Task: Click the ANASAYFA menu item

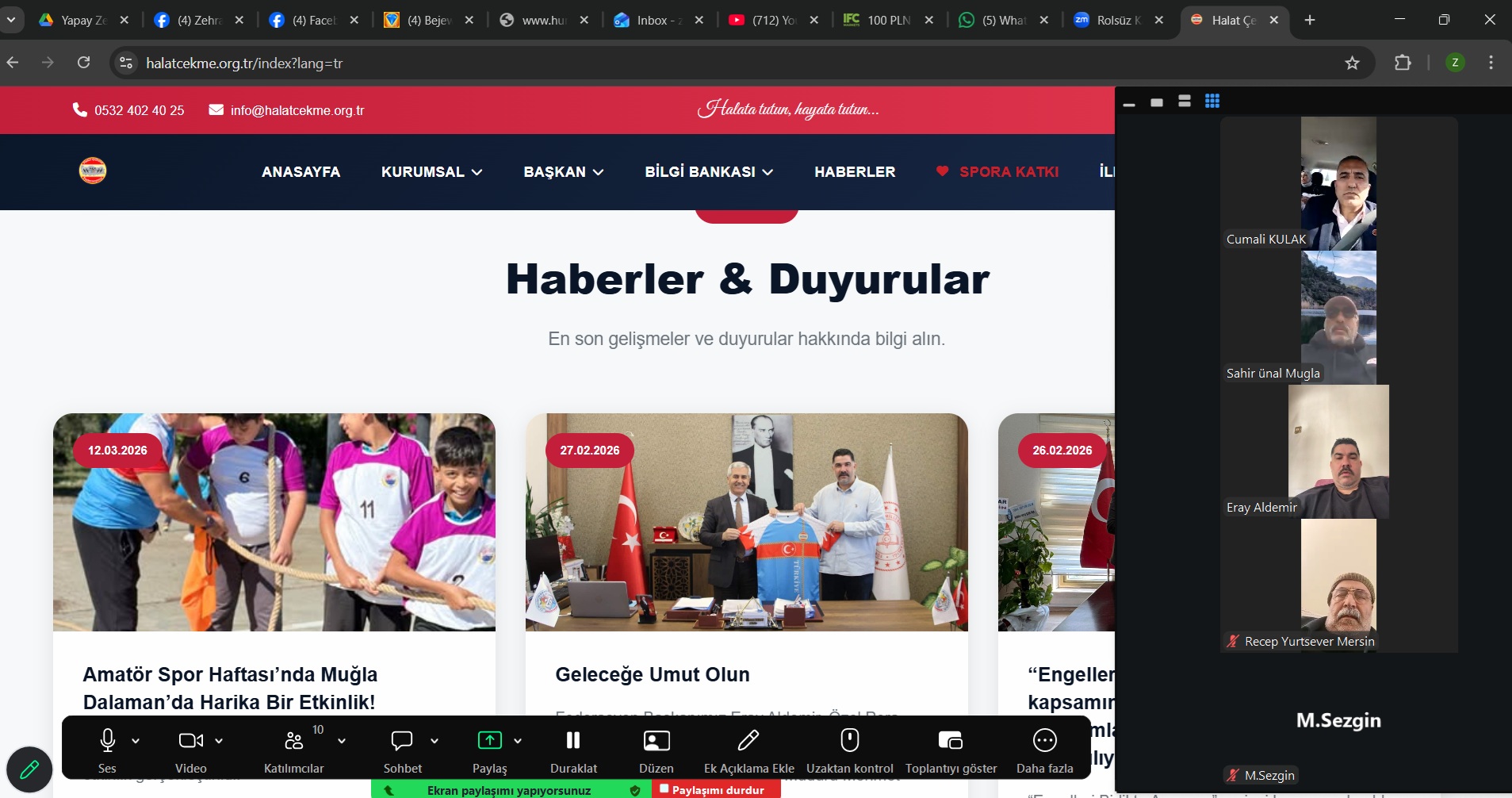Action: [x=300, y=172]
